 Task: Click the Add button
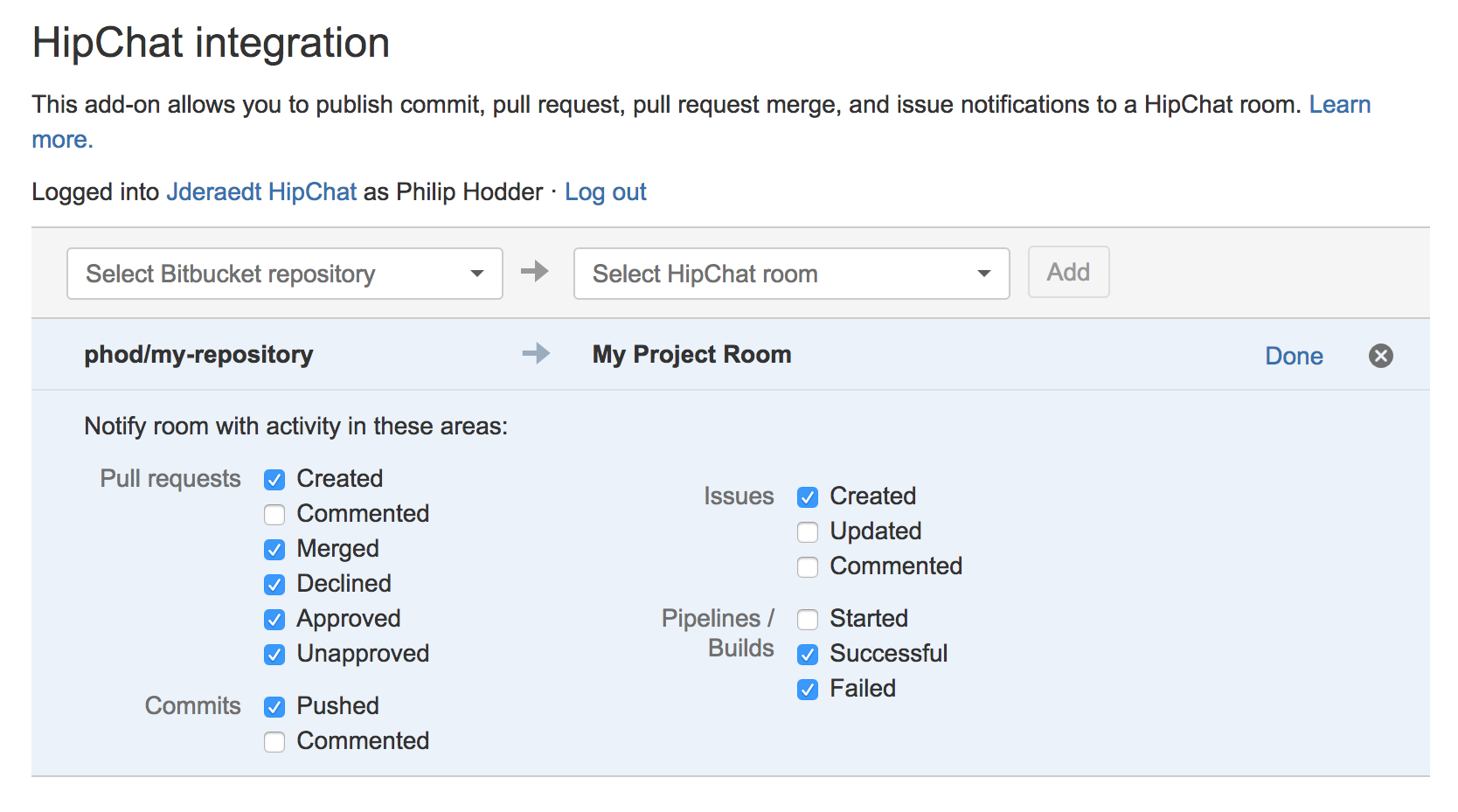coord(1067,272)
